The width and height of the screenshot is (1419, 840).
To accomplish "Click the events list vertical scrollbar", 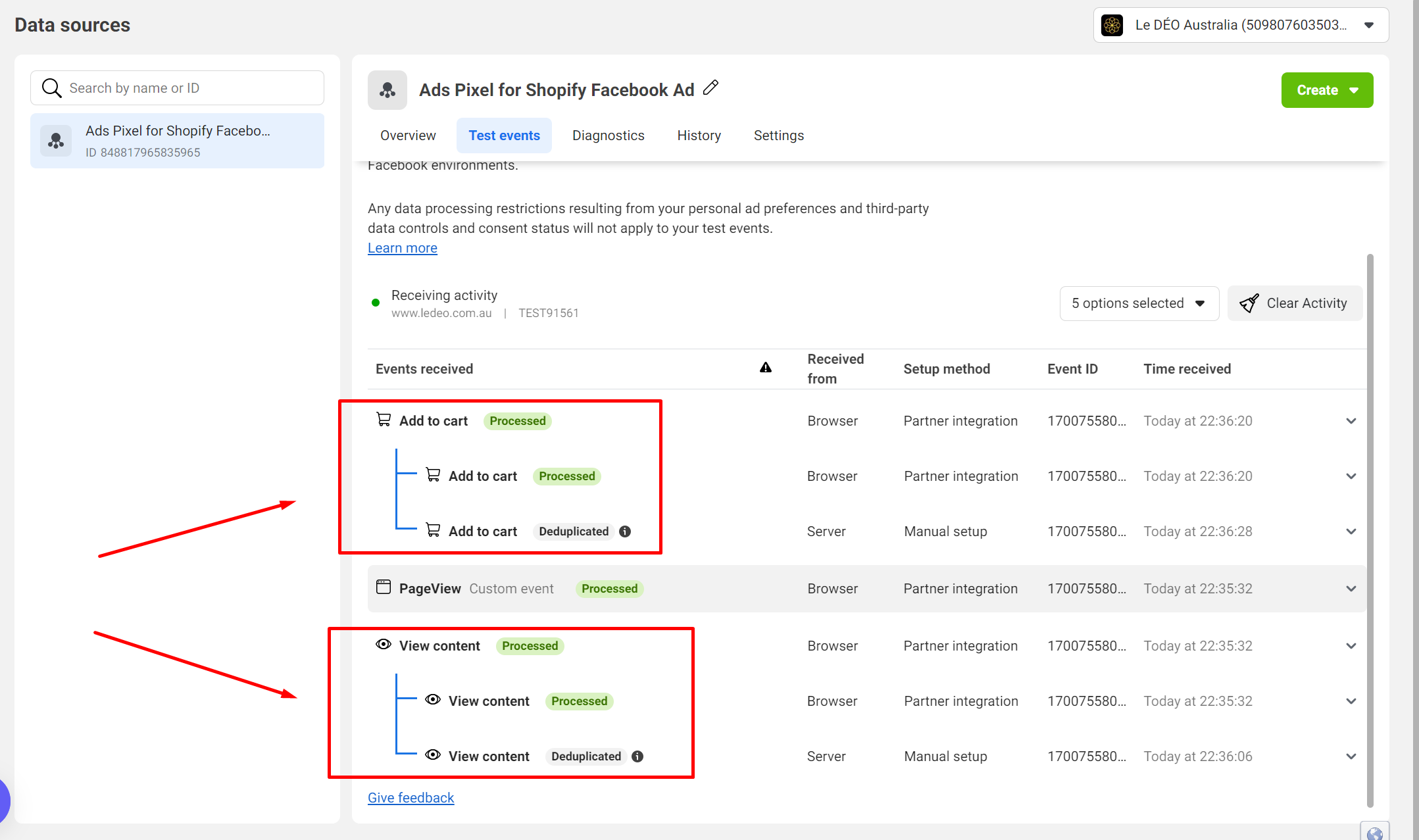I will [1370, 530].
